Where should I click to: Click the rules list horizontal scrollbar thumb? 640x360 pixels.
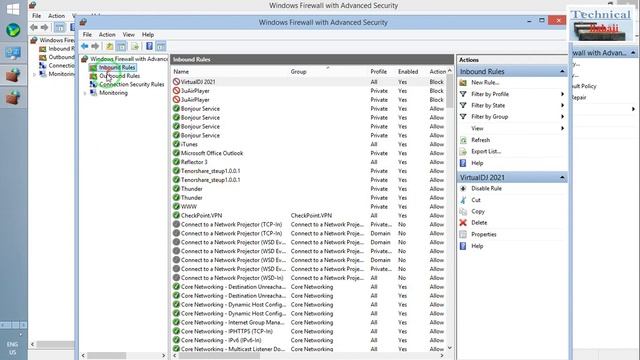220,356
